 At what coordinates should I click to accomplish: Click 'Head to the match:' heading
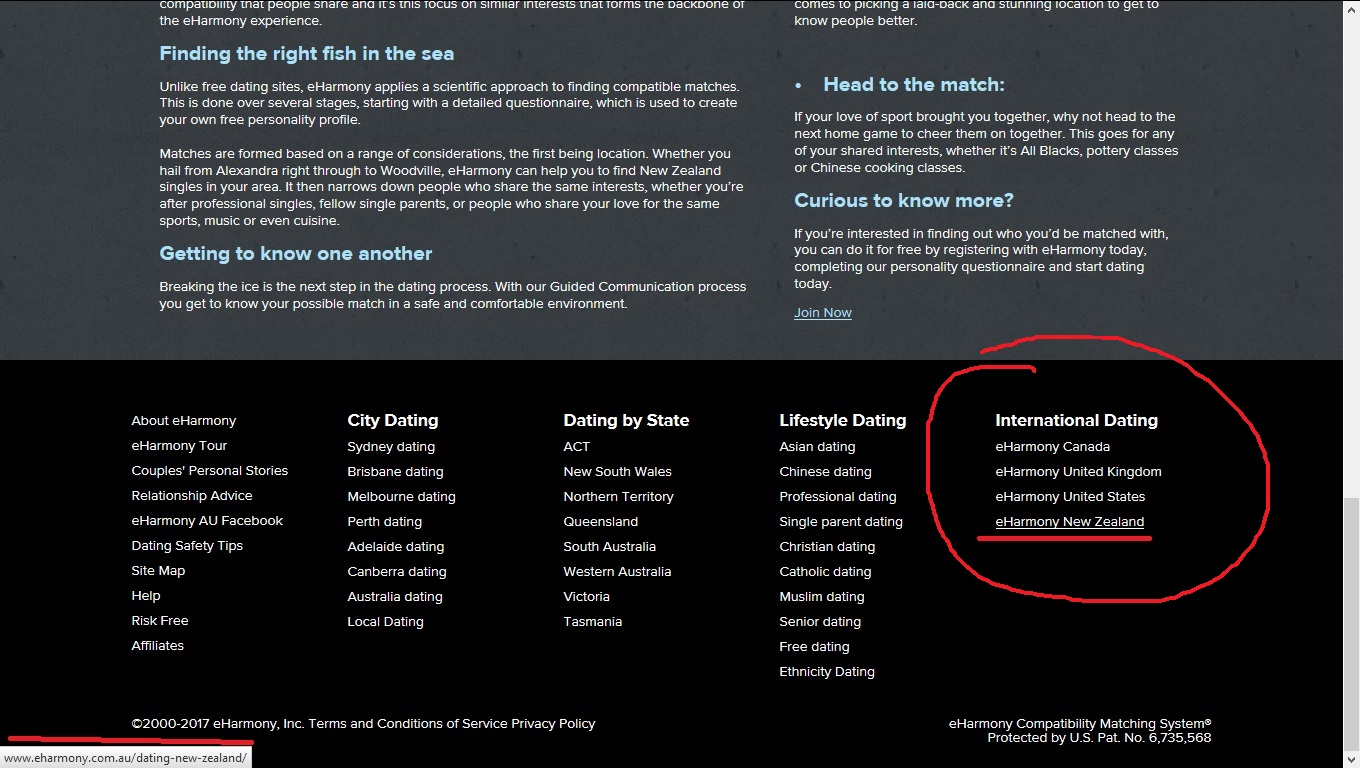[x=914, y=85]
